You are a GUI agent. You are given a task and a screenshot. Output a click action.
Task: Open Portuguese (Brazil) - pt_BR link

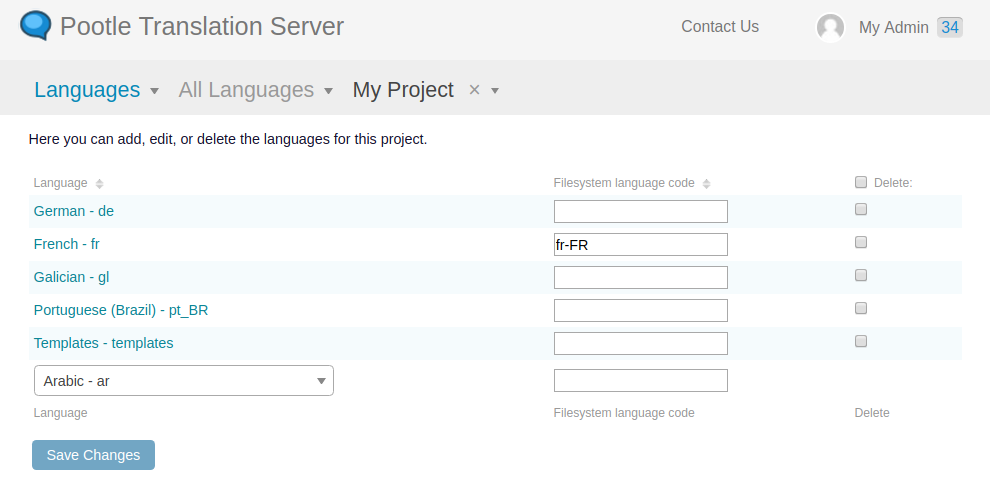pos(121,310)
